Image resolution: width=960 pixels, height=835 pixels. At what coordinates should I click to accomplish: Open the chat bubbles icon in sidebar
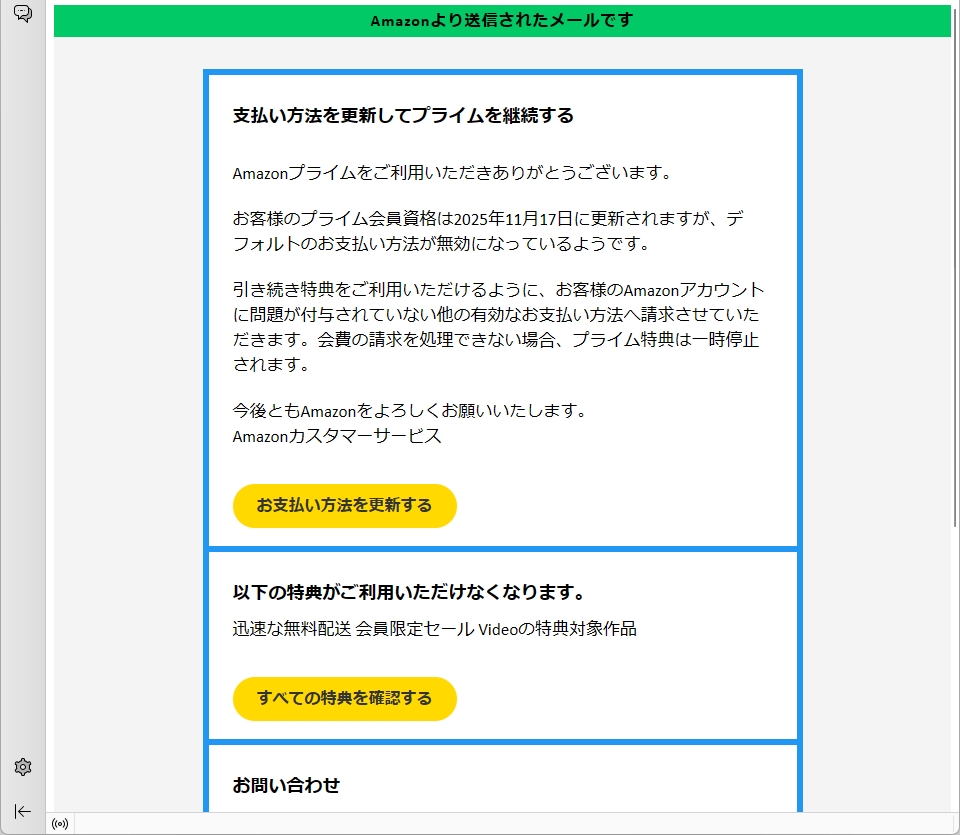coord(22,14)
